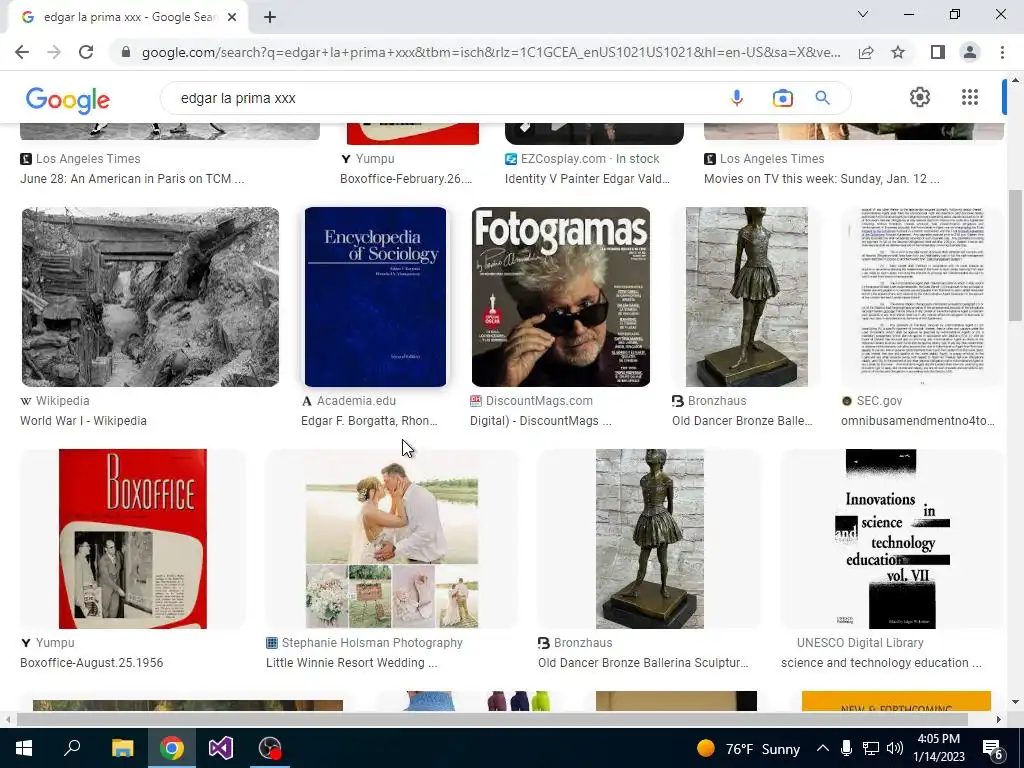Click the 'Stephanie Holsman Photography' source label

(x=372, y=643)
